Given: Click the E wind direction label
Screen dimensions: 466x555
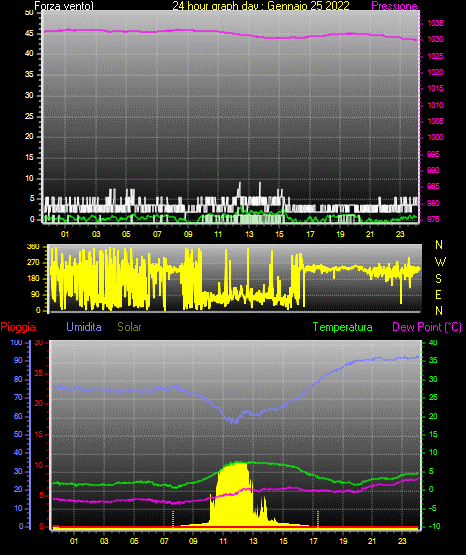Looking at the screenshot, I should pos(438,294).
